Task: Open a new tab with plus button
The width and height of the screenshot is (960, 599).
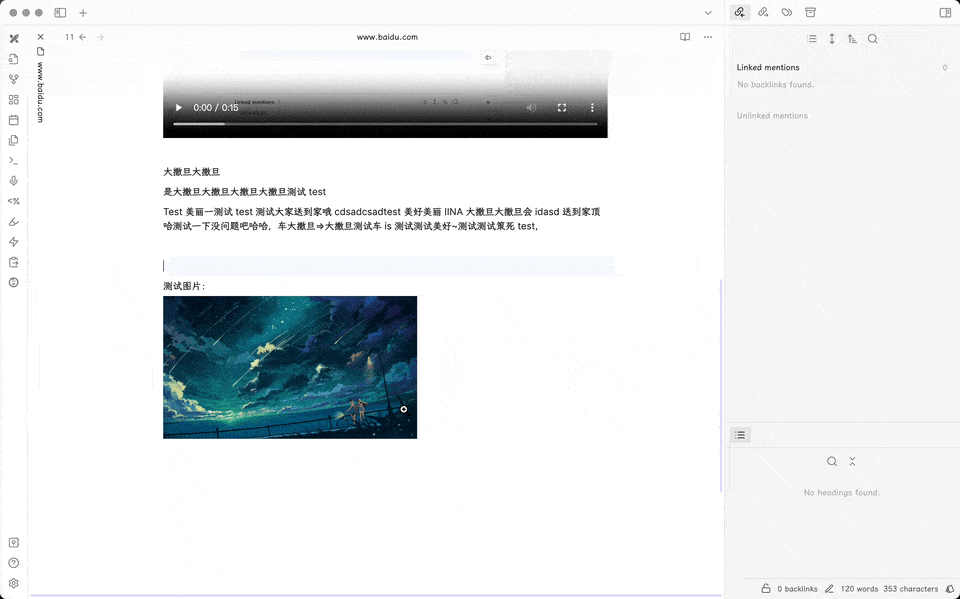Action: tap(83, 12)
